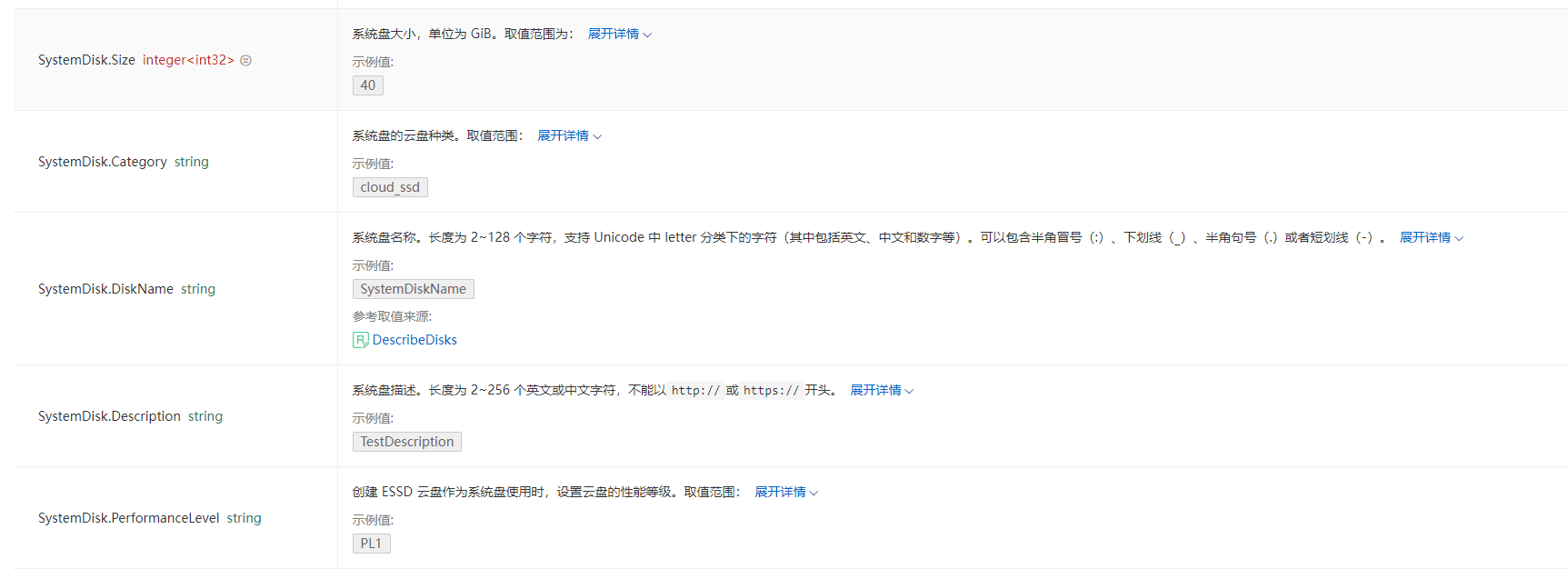Click the 示例值 label above 40
Viewport: 1568px width, 569px height.
(373, 62)
